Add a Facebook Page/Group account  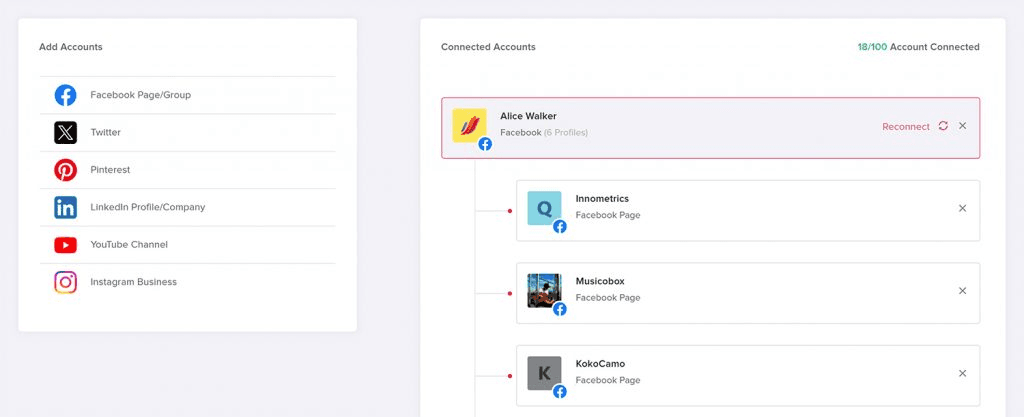pos(187,95)
